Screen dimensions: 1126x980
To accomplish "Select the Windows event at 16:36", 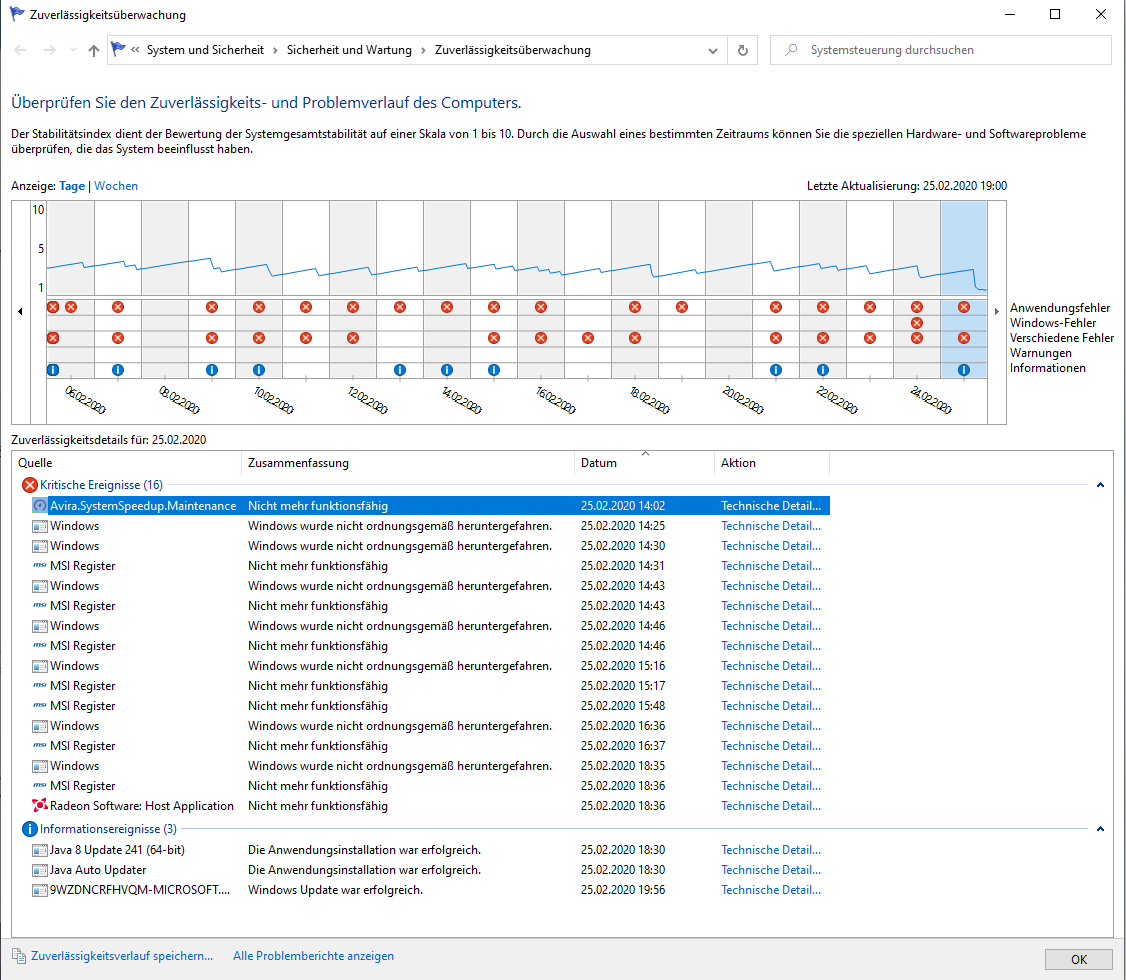I will (x=431, y=727).
